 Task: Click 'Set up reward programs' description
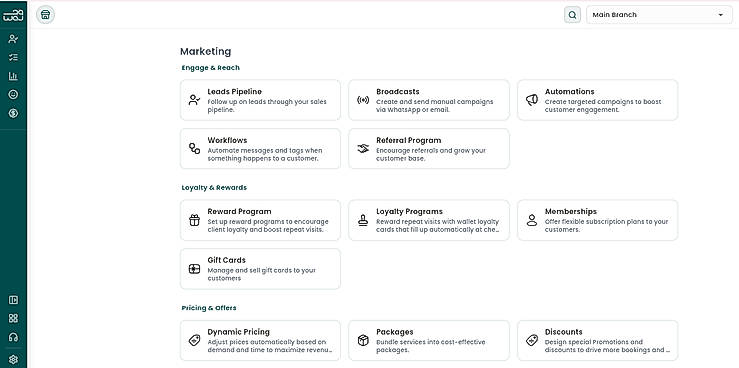(x=268, y=226)
